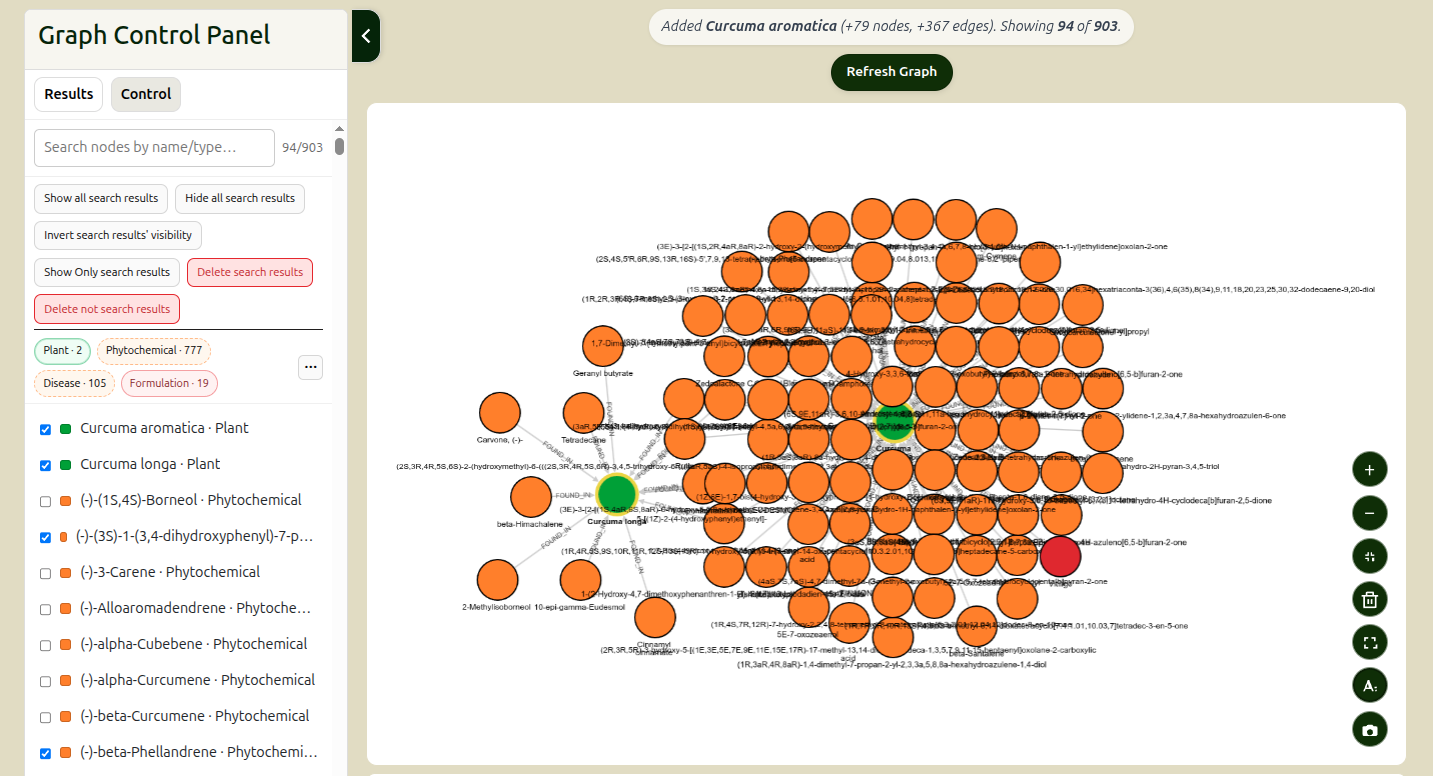This screenshot has width=1433, height=776.
Task: Enter fullscreen mode for the graph
Action: [x=1369, y=642]
